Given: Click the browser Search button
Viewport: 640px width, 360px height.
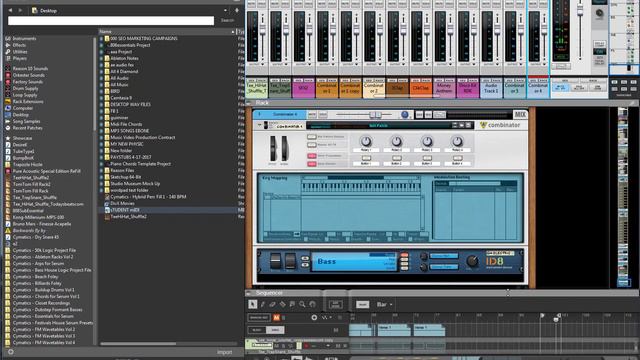Looking at the screenshot, I should (x=227, y=20).
